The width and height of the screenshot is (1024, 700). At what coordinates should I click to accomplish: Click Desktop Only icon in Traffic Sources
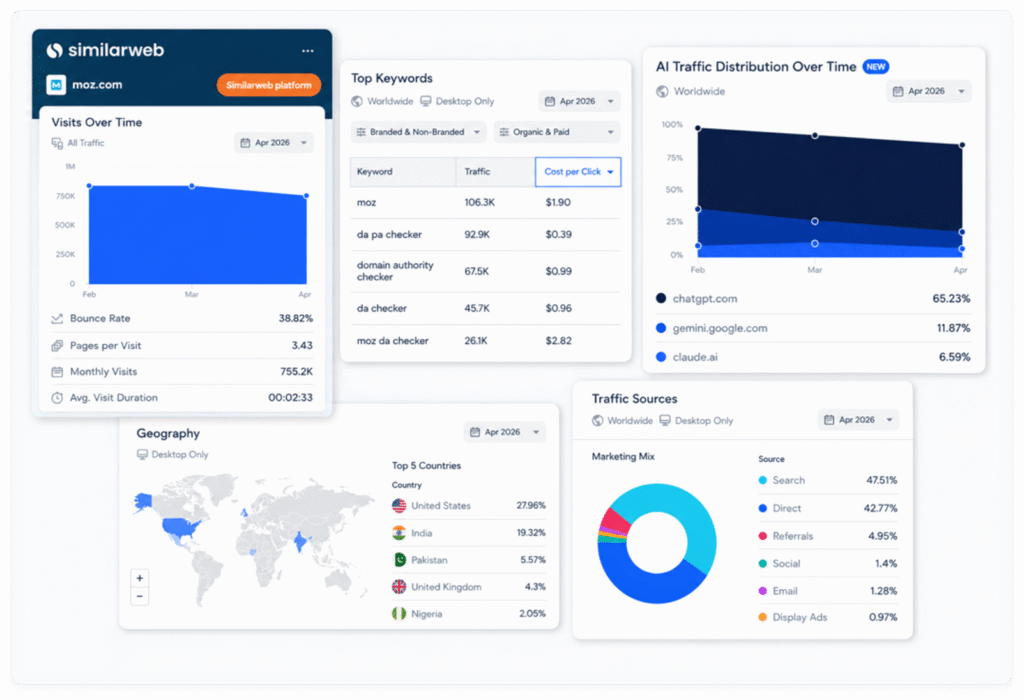(x=665, y=421)
